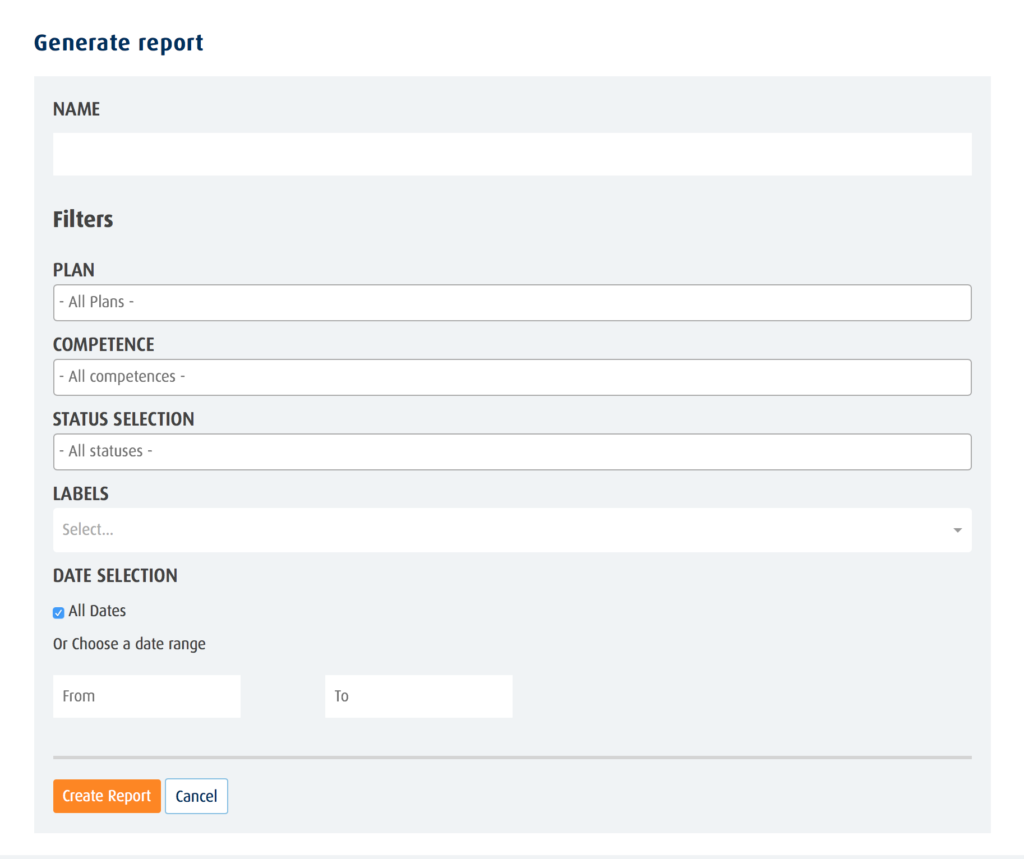The image size is (1024, 859).
Task: Select the From date field
Action: [x=146, y=696]
